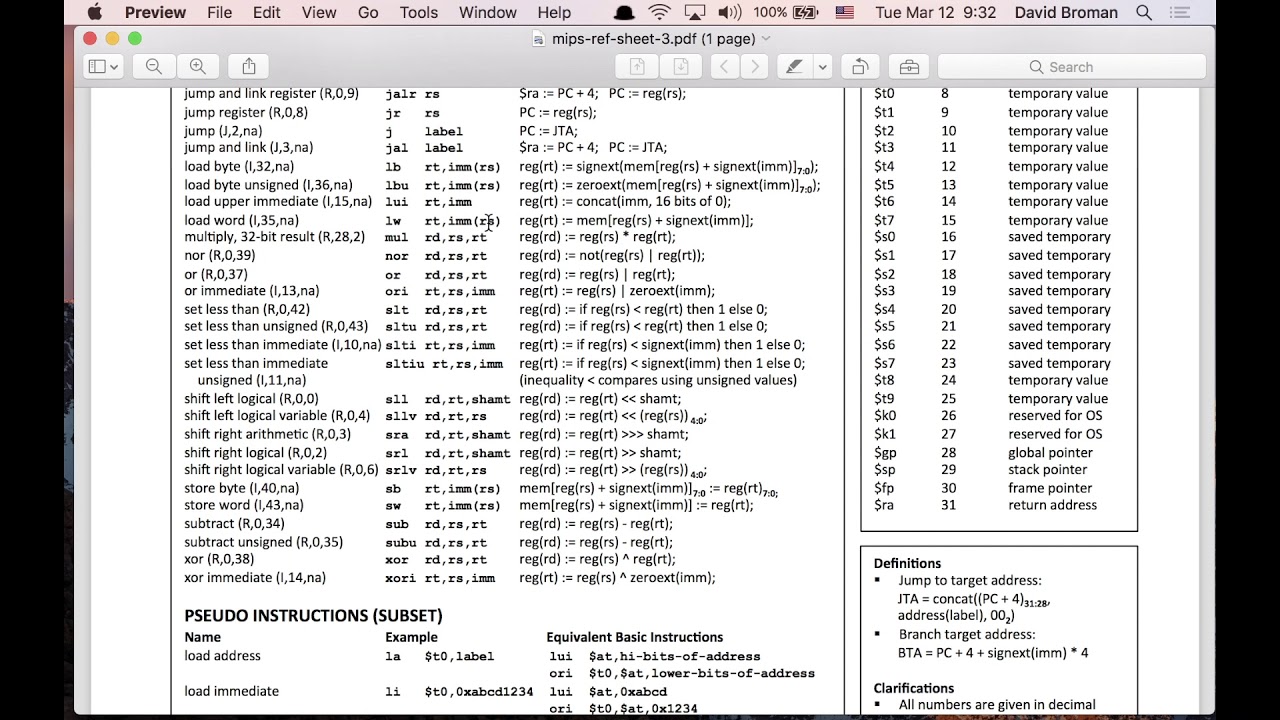Screen dimensions: 1280x720
Task: Click the '$s0' register row label
Action: pyautogui.click(x=885, y=238)
